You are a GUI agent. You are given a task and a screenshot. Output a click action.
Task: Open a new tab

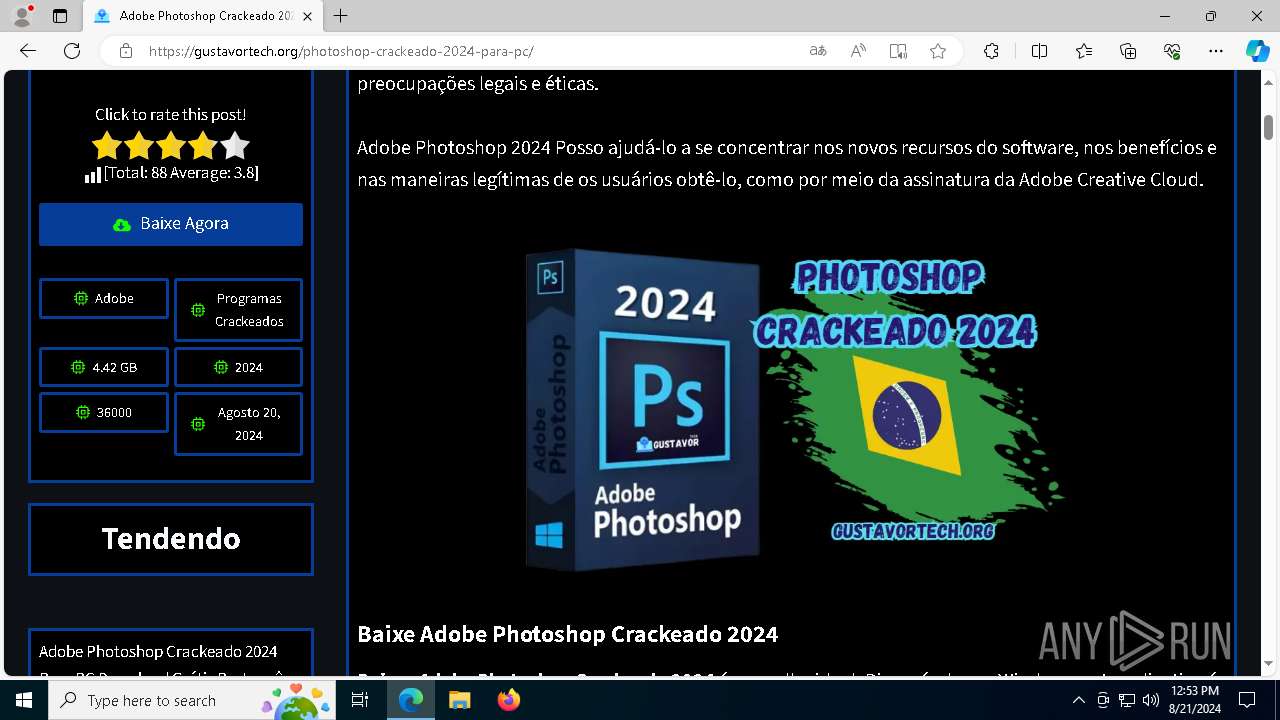pyautogui.click(x=341, y=16)
